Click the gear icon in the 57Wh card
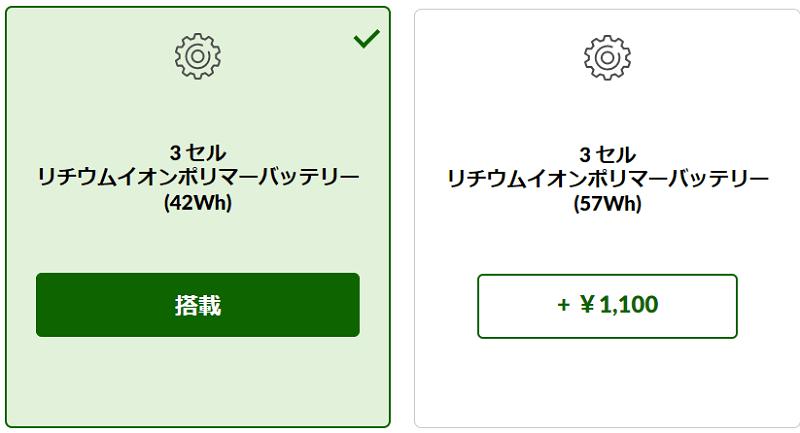This screenshot has height=433, width=800. tap(607, 58)
